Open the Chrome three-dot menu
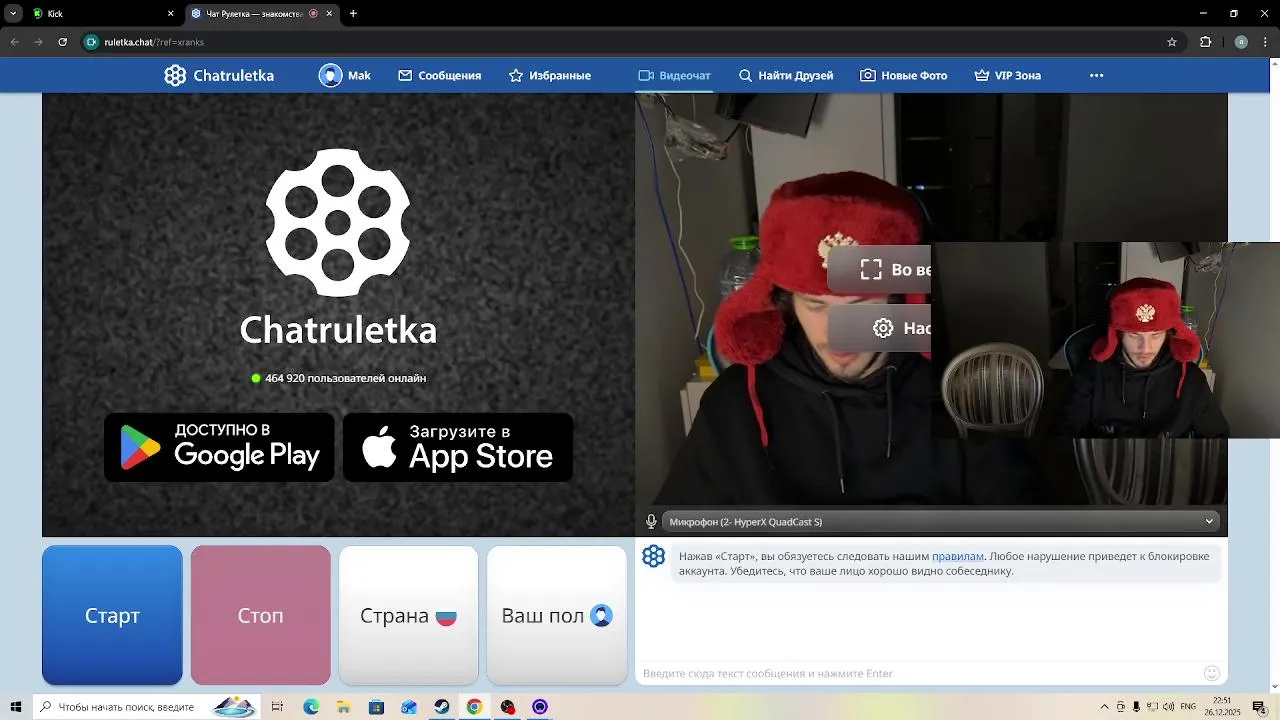 click(x=1265, y=42)
